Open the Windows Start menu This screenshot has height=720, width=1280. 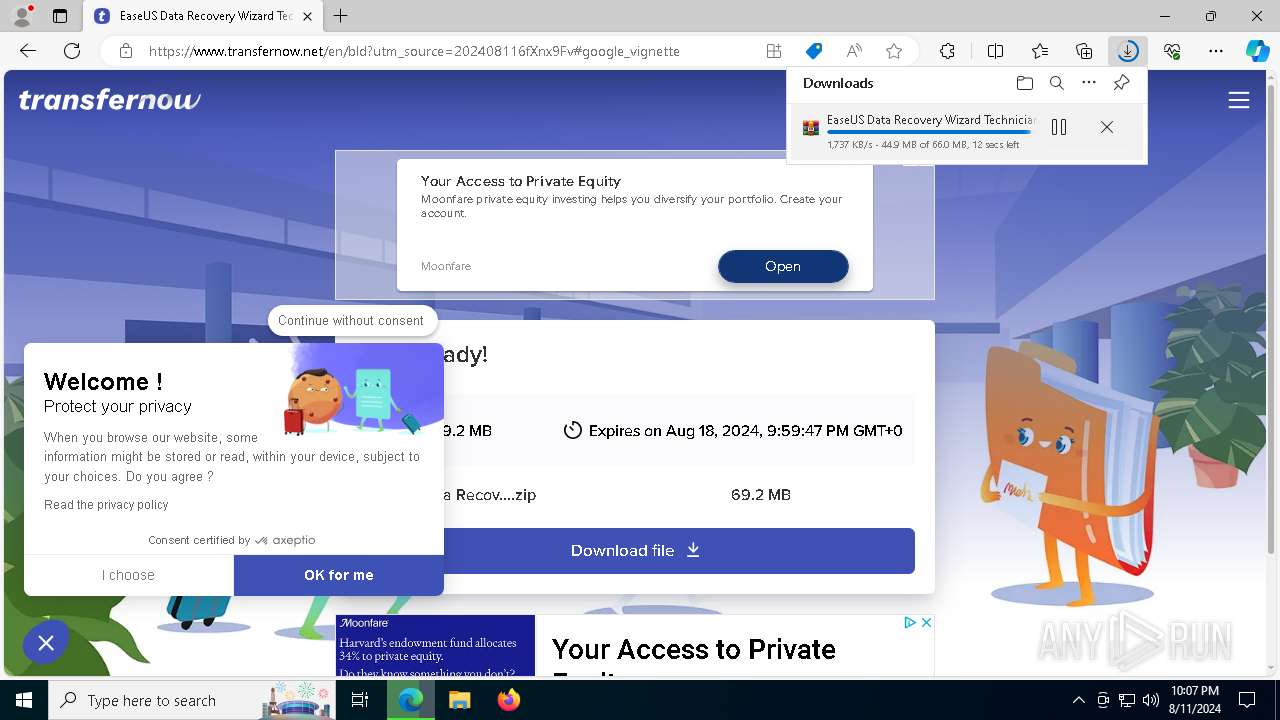[24, 700]
